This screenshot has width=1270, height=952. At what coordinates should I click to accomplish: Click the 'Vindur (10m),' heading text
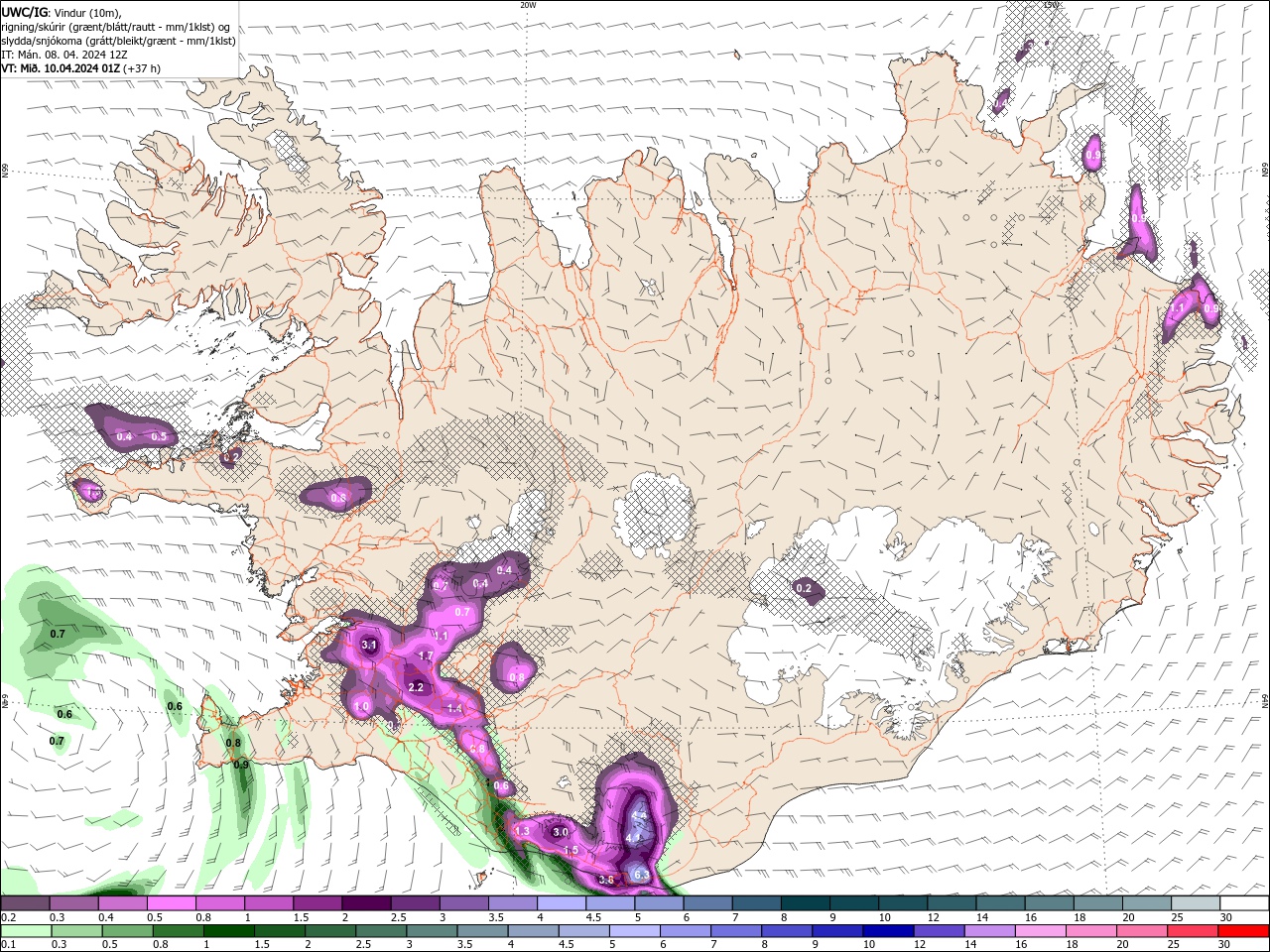(x=88, y=12)
